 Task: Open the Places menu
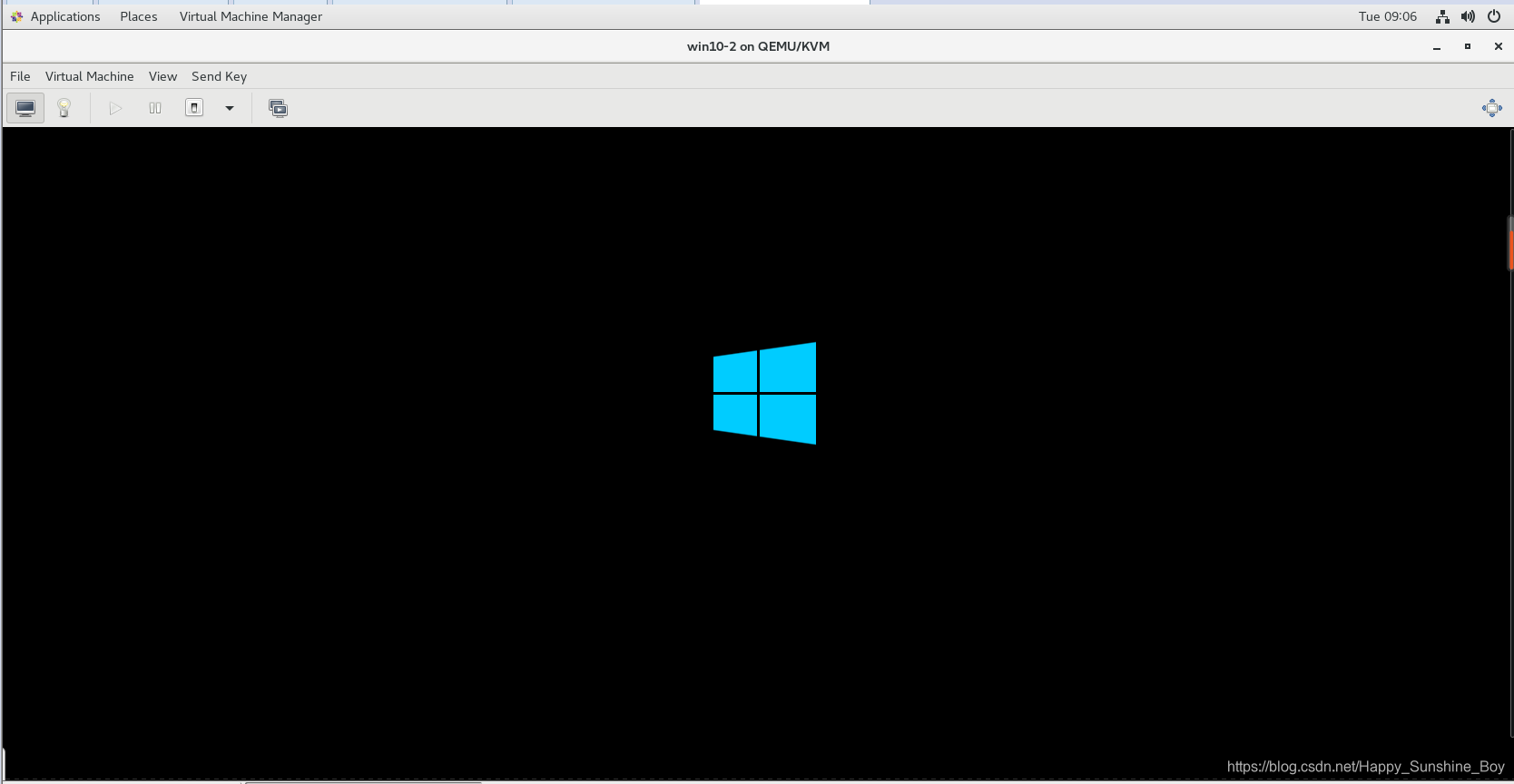coord(139,16)
